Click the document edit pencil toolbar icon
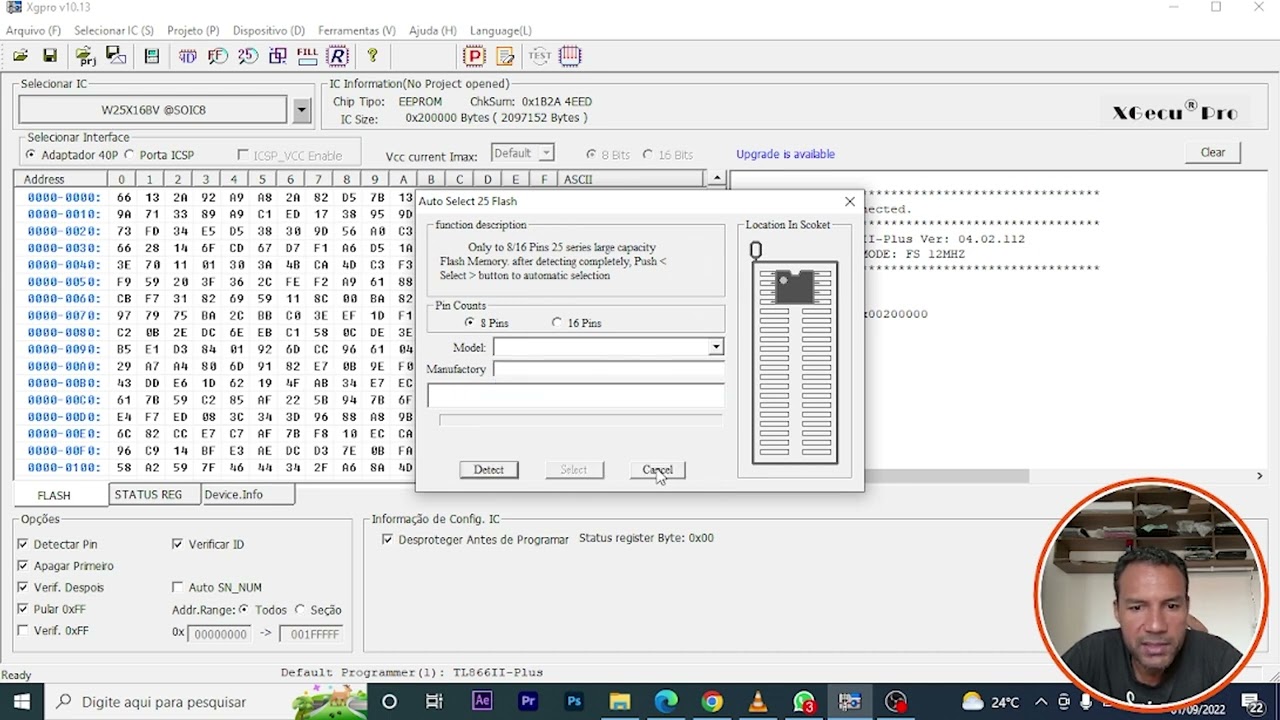The image size is (1280, 720). coord(505,56)
